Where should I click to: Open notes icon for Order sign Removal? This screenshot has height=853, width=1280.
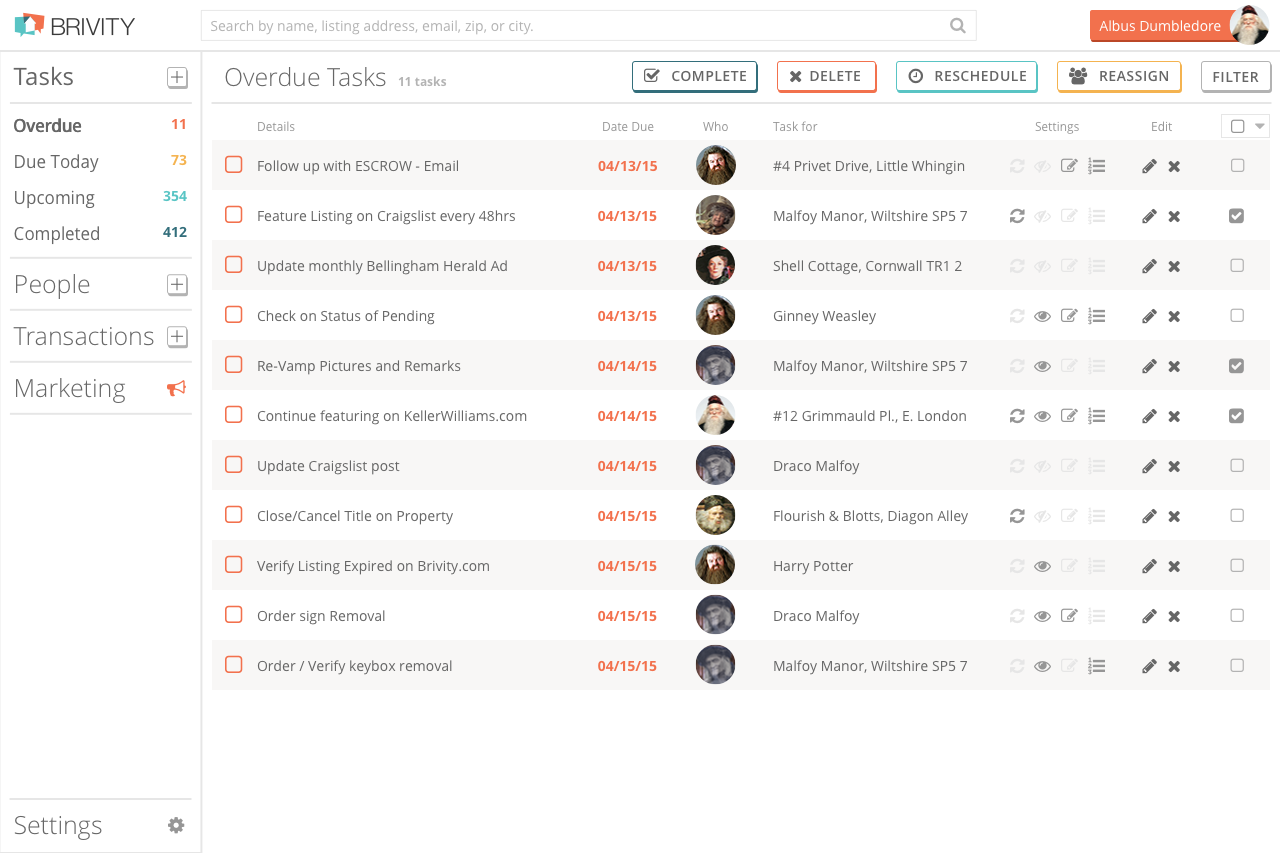[1069, 616]
